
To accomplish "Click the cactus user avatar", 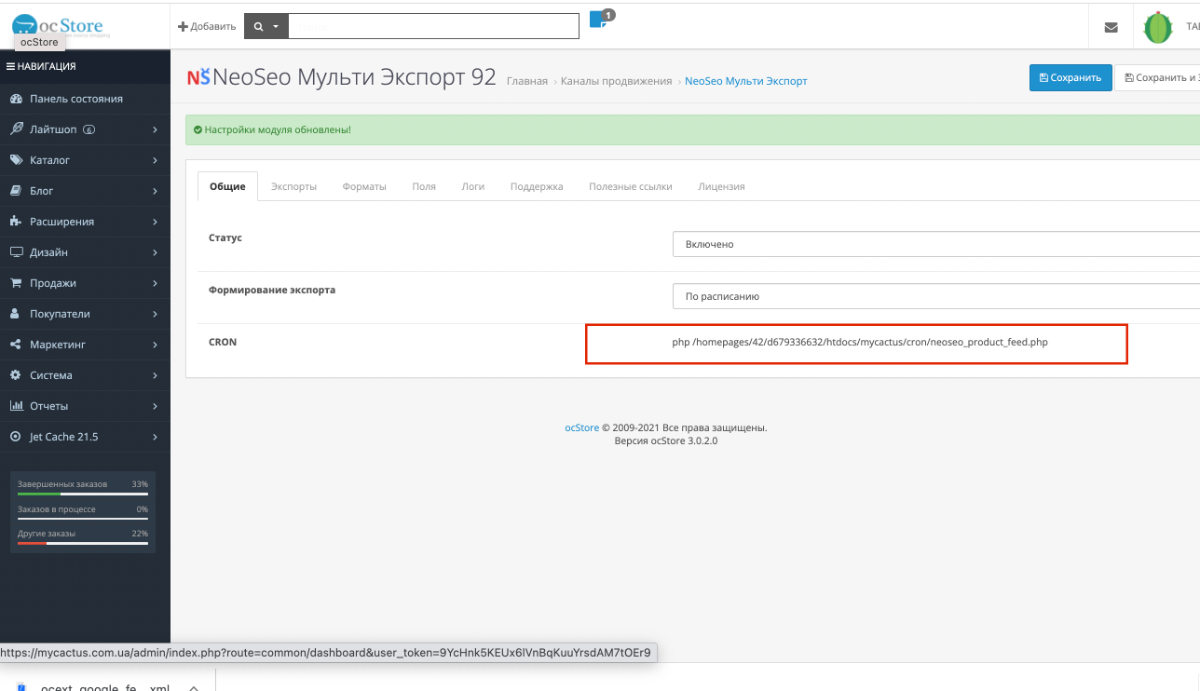I will tap(1158, 27).
